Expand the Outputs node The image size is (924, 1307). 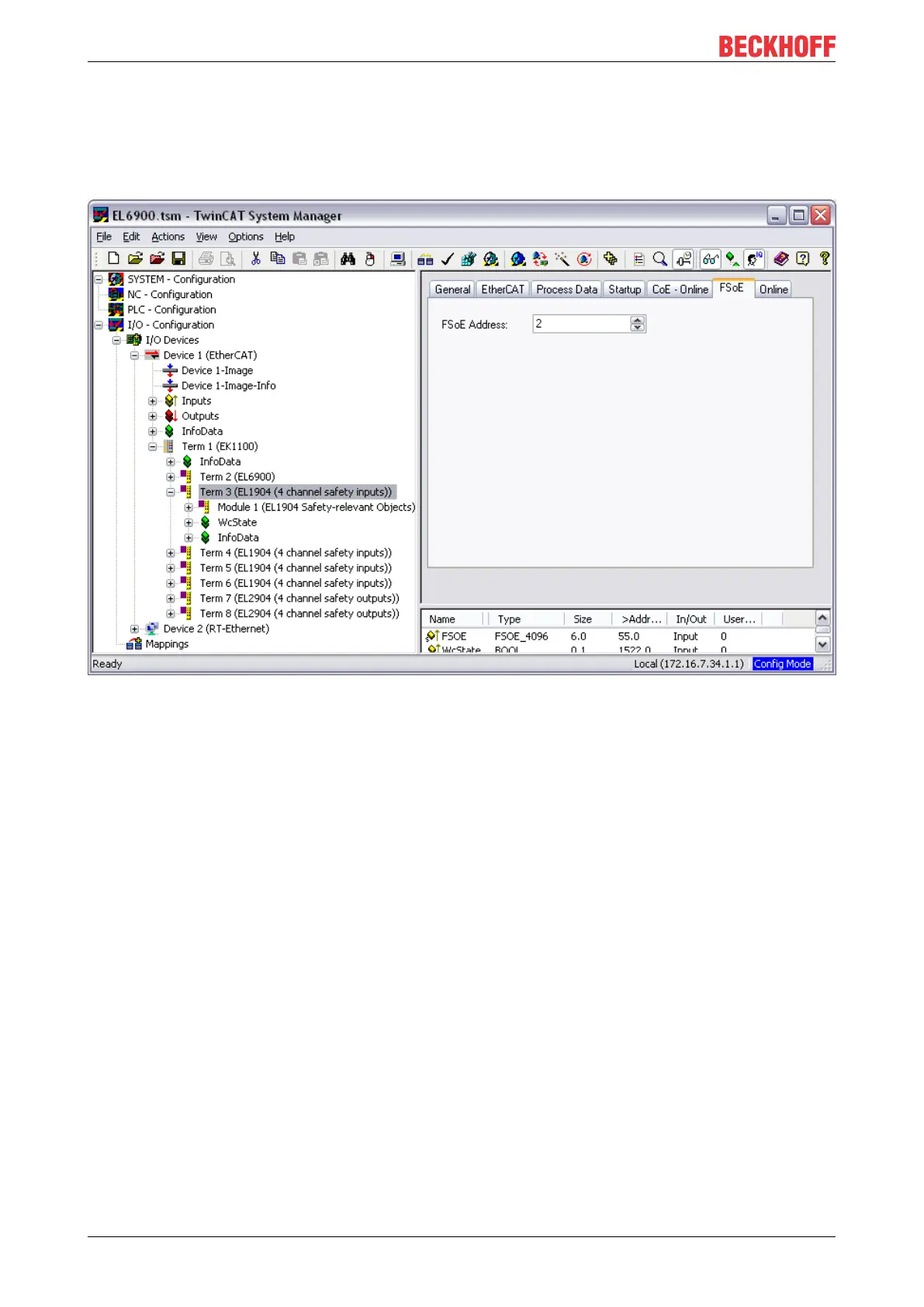point(153,416)
